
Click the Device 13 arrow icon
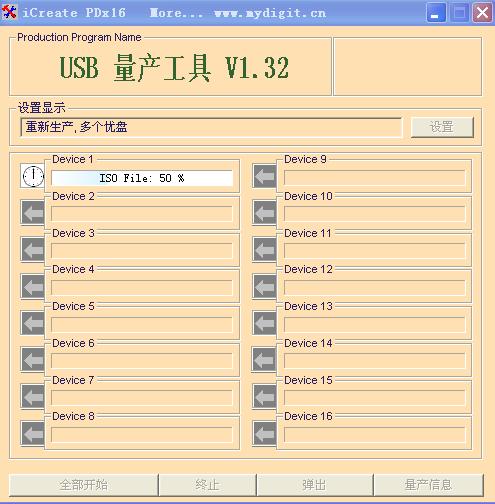coord(264,323)
